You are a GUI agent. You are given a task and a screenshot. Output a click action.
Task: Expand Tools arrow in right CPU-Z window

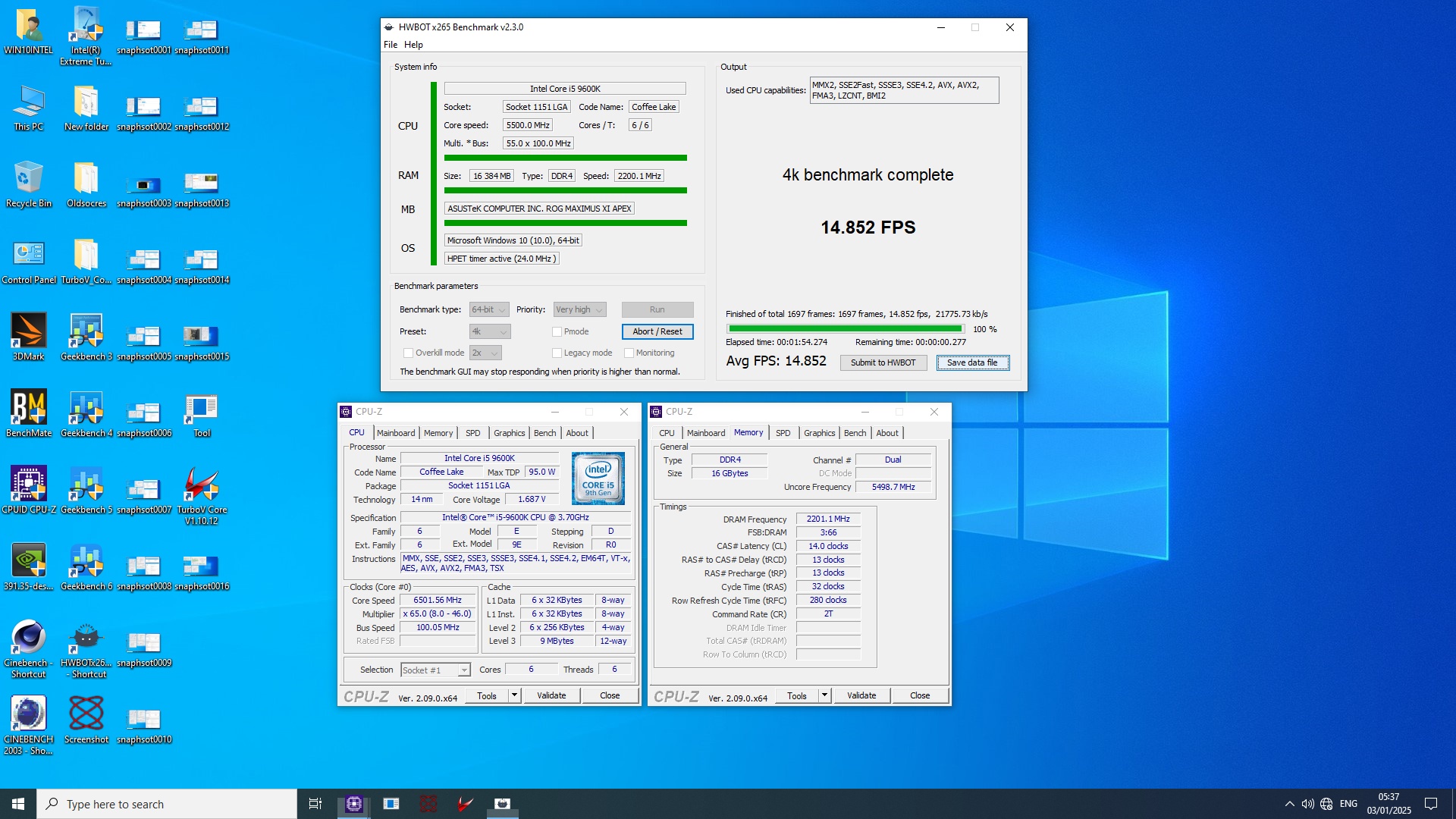tap(824, 695)
